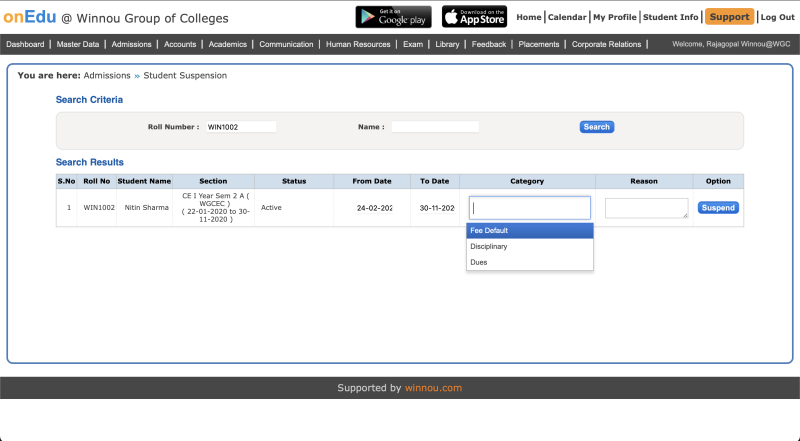
Task: Click the Google Play store badge
Action: [393, 17]
